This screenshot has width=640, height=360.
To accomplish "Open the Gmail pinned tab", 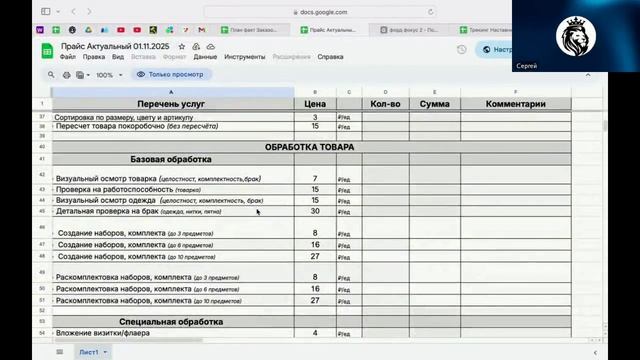I will [x=202, y=30].
